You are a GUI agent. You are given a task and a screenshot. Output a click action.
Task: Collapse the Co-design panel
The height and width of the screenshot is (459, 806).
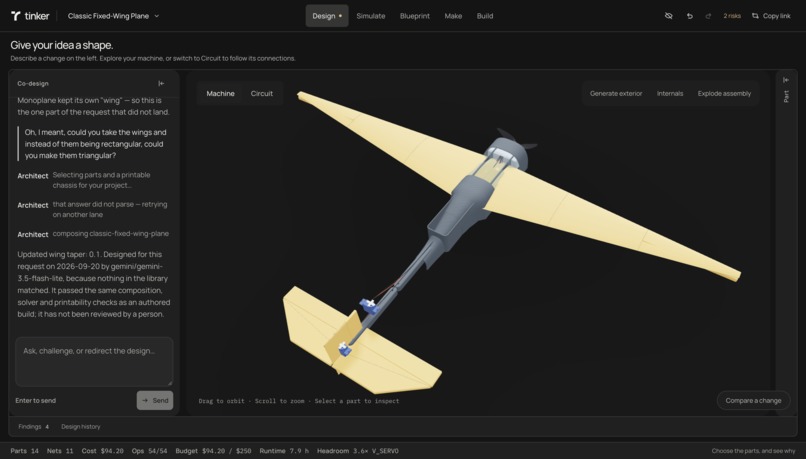click(161, 83)
